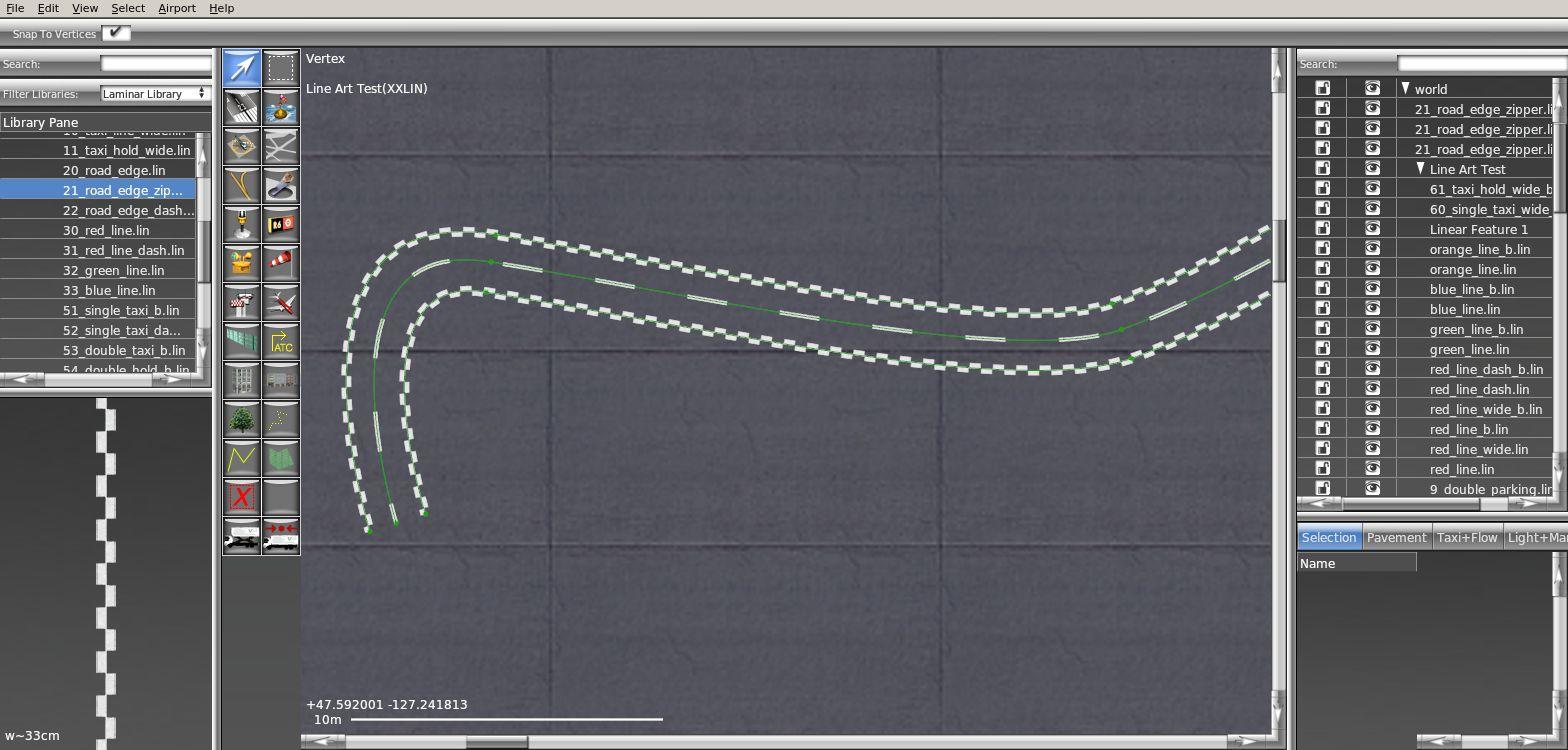Choose the Sealane tool
1568x750 pixels.
[281, 107]
